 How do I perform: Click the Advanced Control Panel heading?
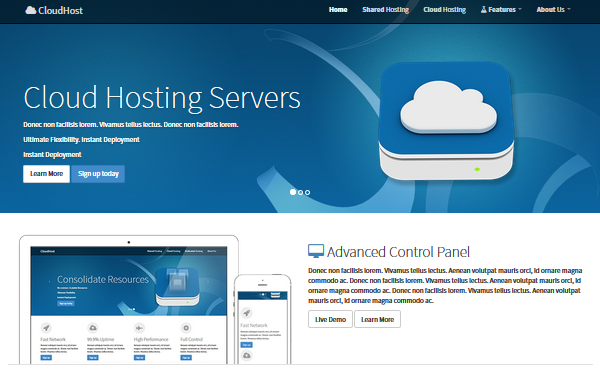(398, 252)
